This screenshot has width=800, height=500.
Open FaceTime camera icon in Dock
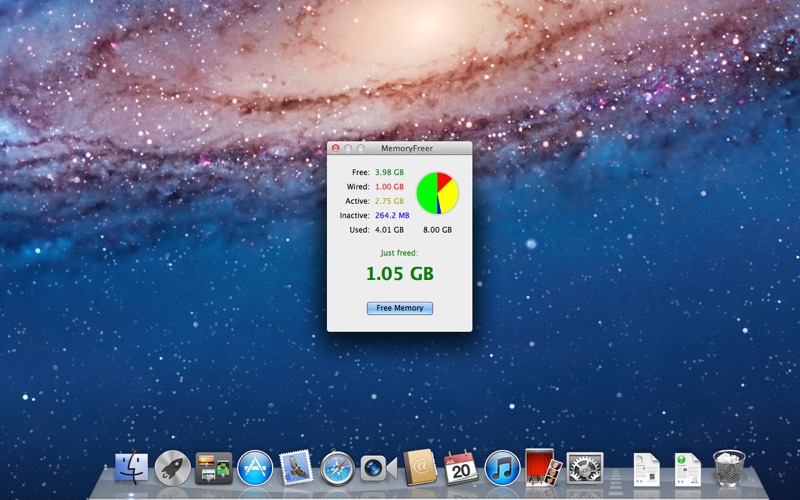379,468
